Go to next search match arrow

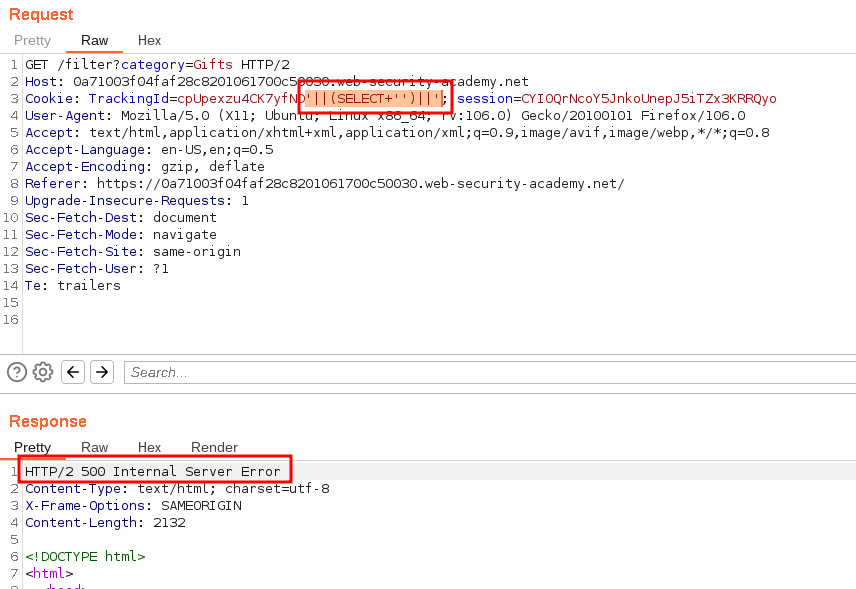tap(102, 372)
